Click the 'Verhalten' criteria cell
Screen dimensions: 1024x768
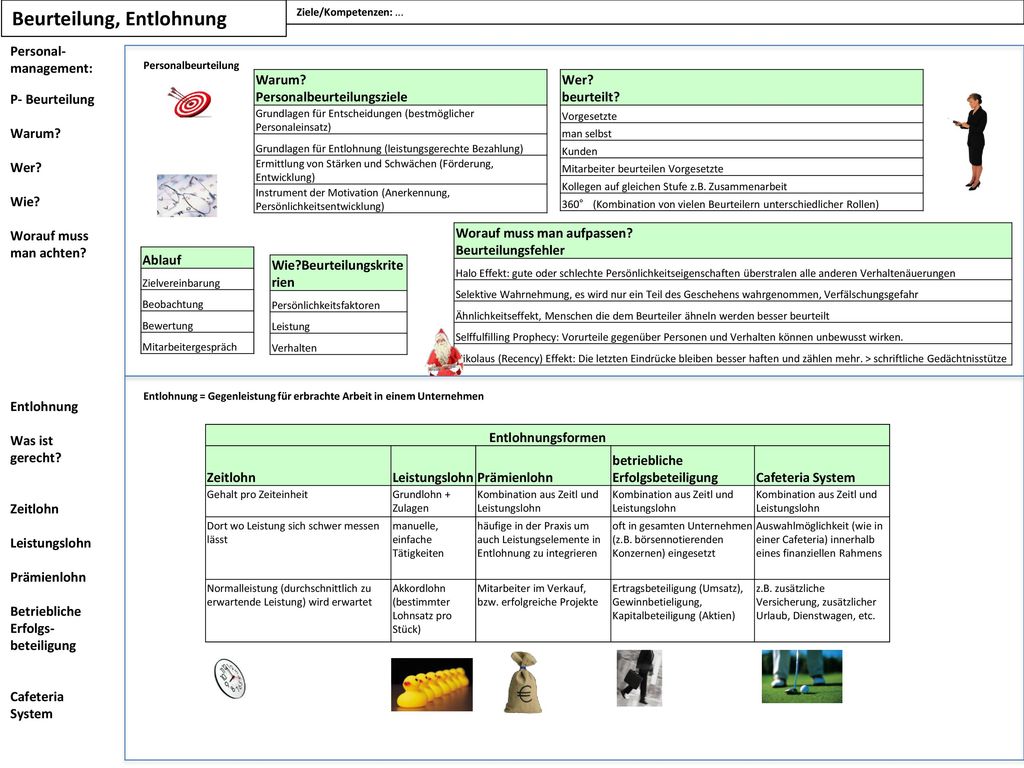(338, 346)
